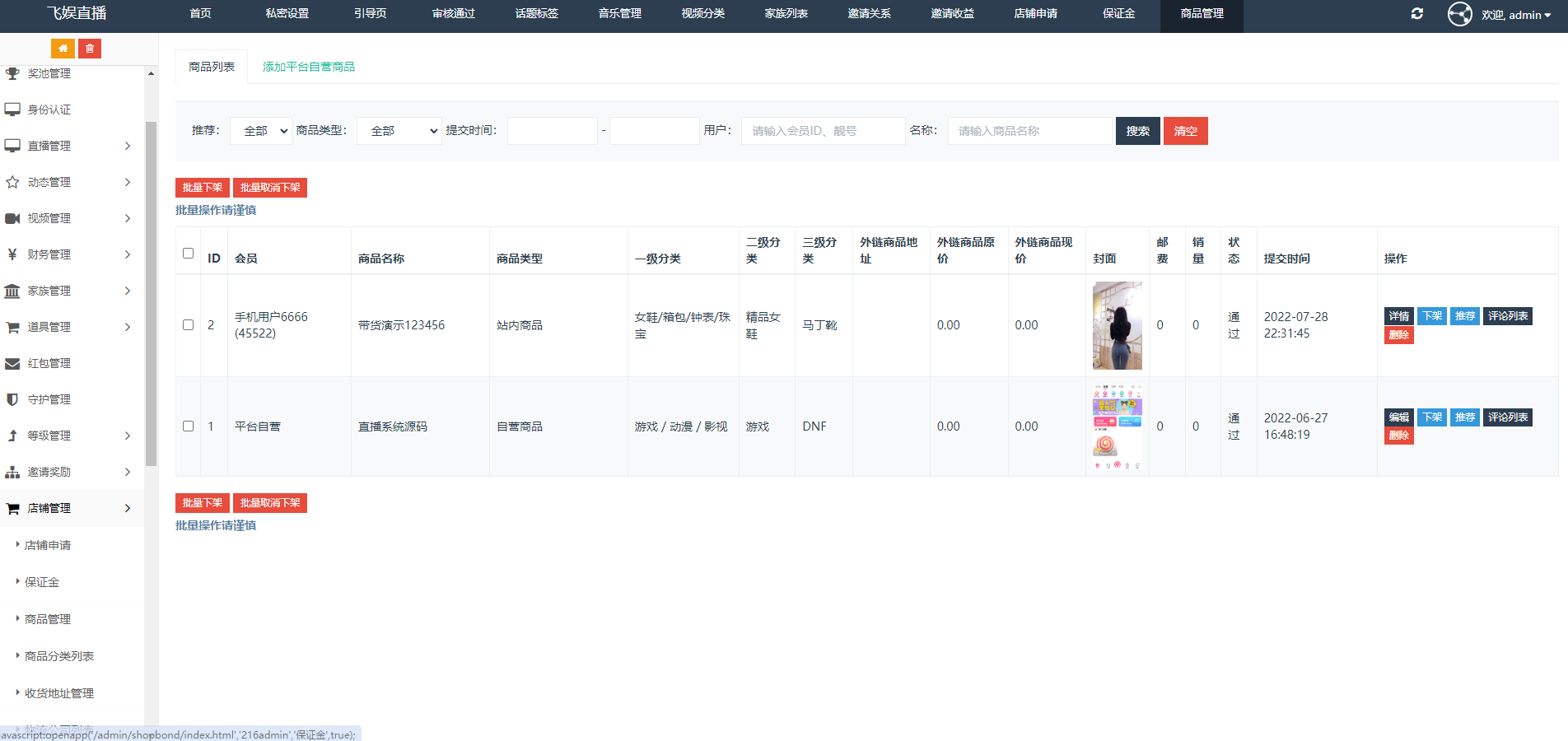This screenshot has height=741, width=1568.
Task: Check the checkbox for 平台自营 row
Action: tap(188, 426)
